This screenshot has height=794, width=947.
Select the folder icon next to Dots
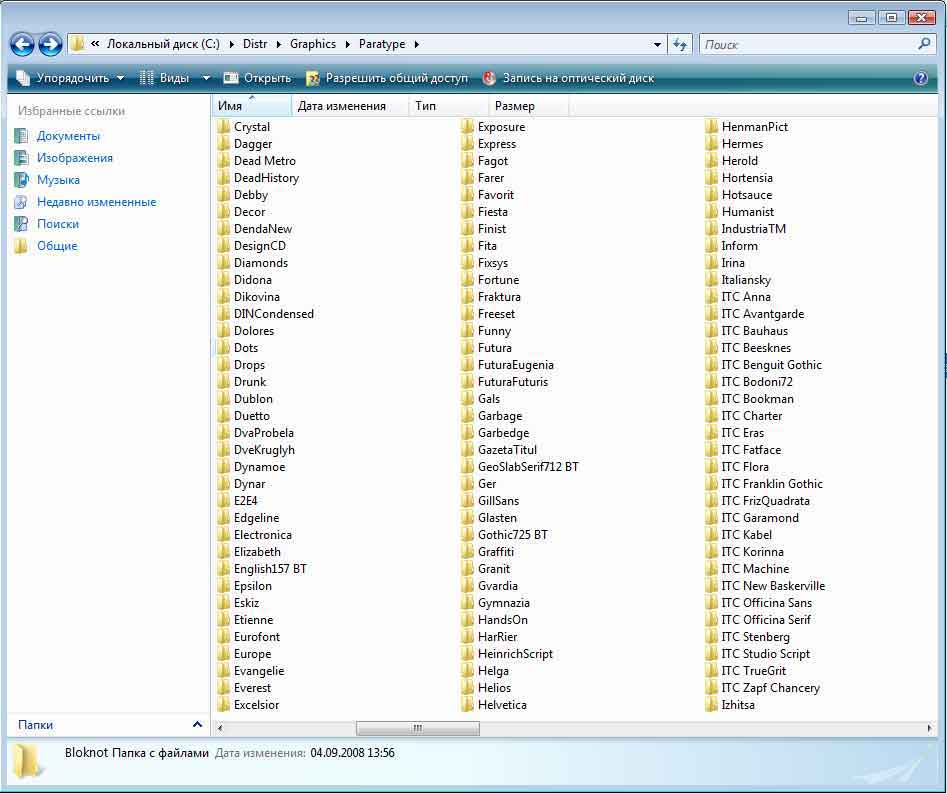pyautogui.click(x=223, y=348)
